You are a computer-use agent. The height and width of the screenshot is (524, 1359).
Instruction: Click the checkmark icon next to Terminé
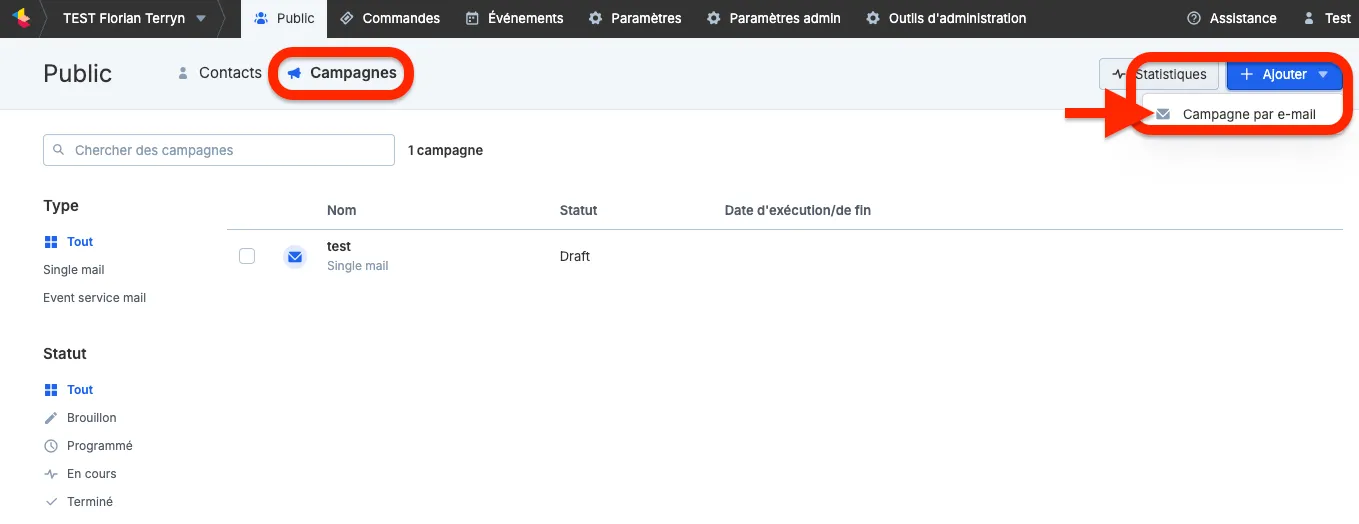tap(52, 502)
